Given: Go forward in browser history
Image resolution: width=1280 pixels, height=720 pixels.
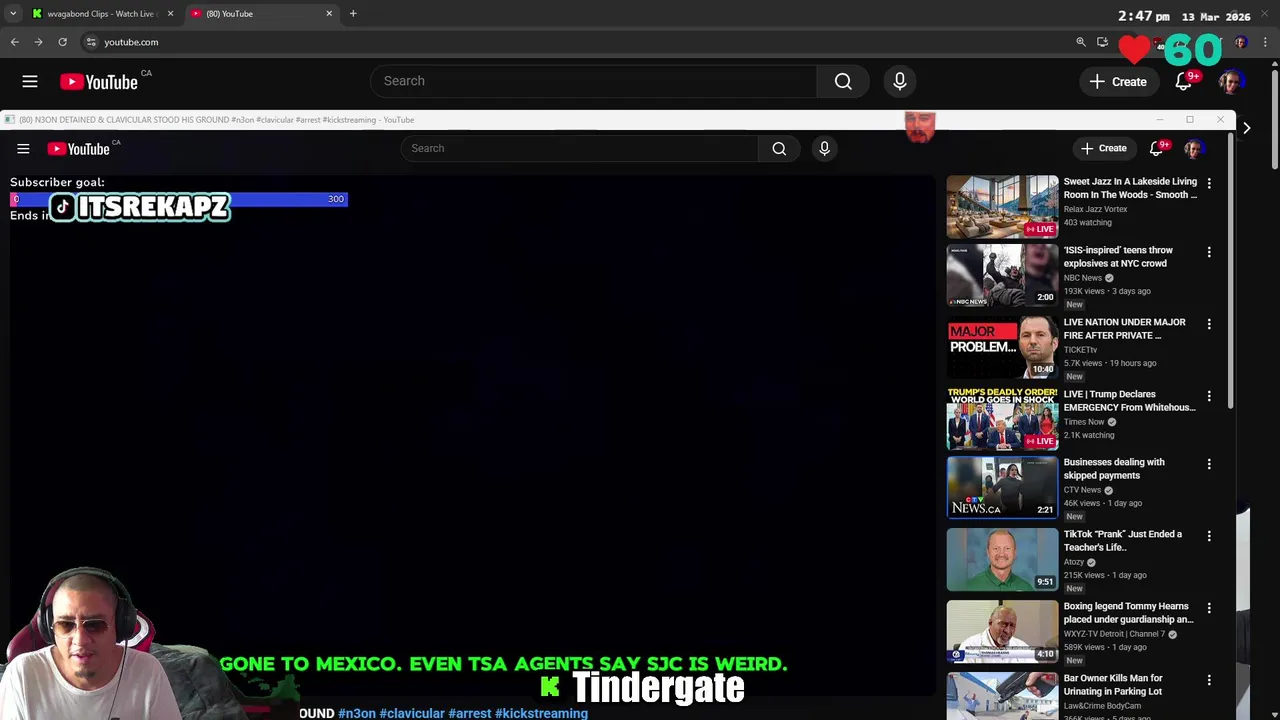Looking at the screenshot, I should [38, 42].
